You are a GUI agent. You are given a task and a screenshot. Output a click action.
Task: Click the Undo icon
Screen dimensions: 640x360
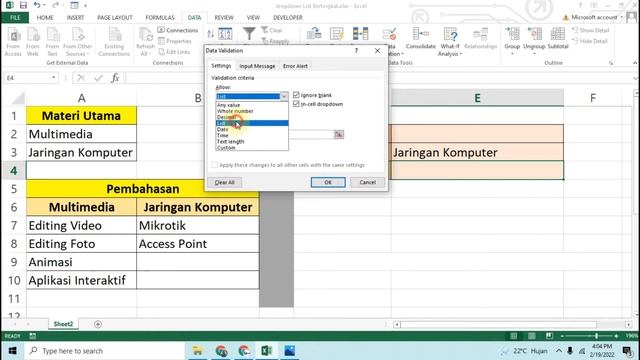[37, 5]
